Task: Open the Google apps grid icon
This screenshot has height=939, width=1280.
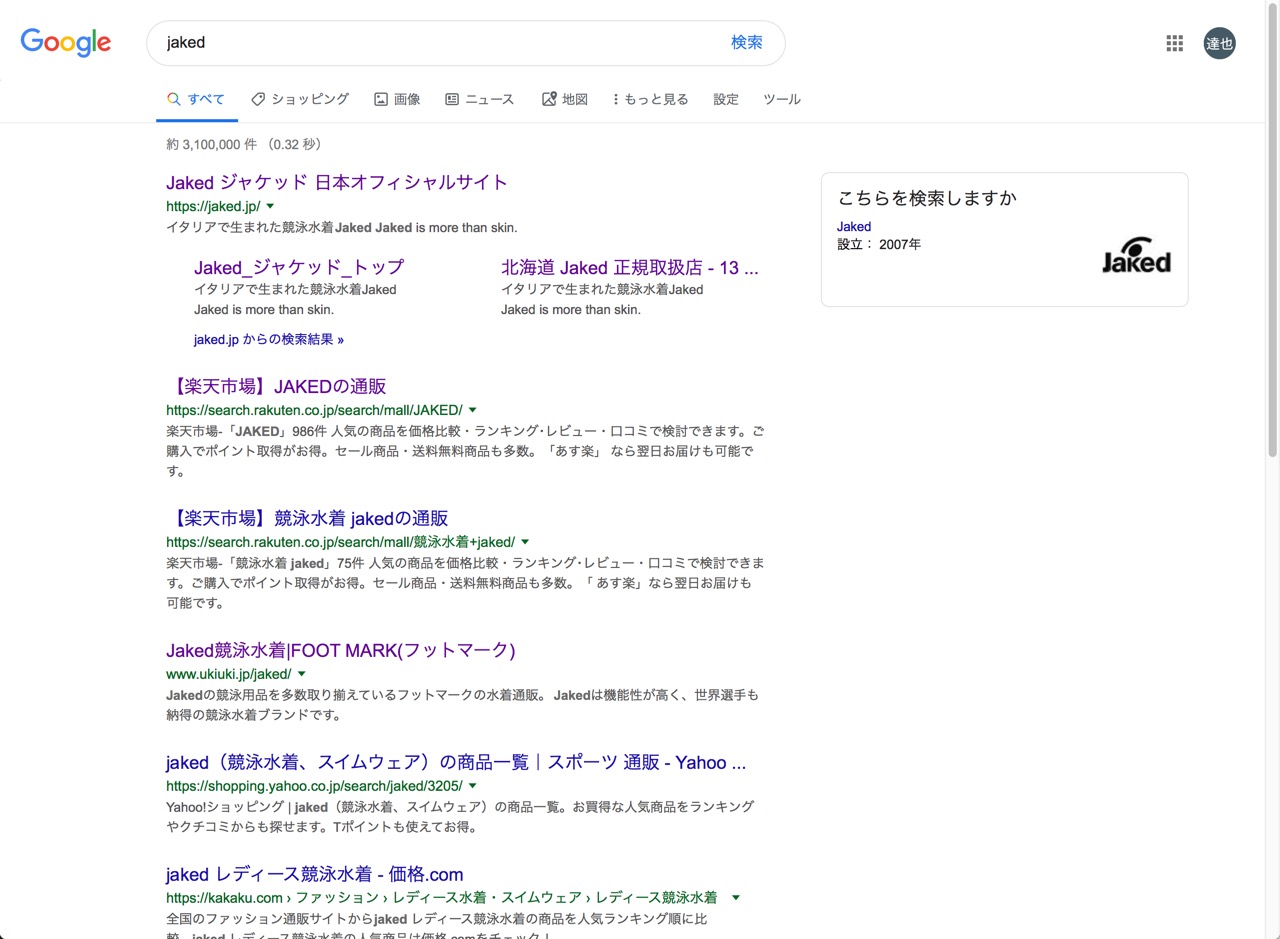Action: pyautogui.click(x=1175, y=43)
